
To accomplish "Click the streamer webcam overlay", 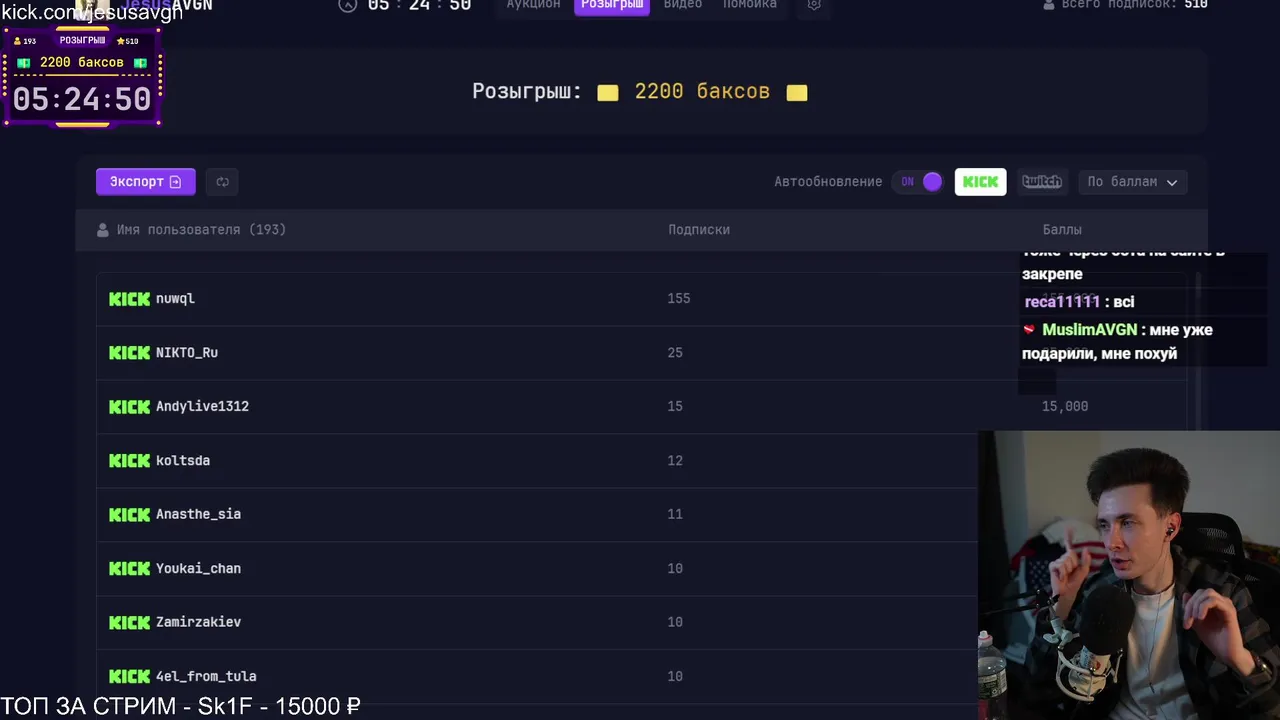I will tap(1129, 575).
